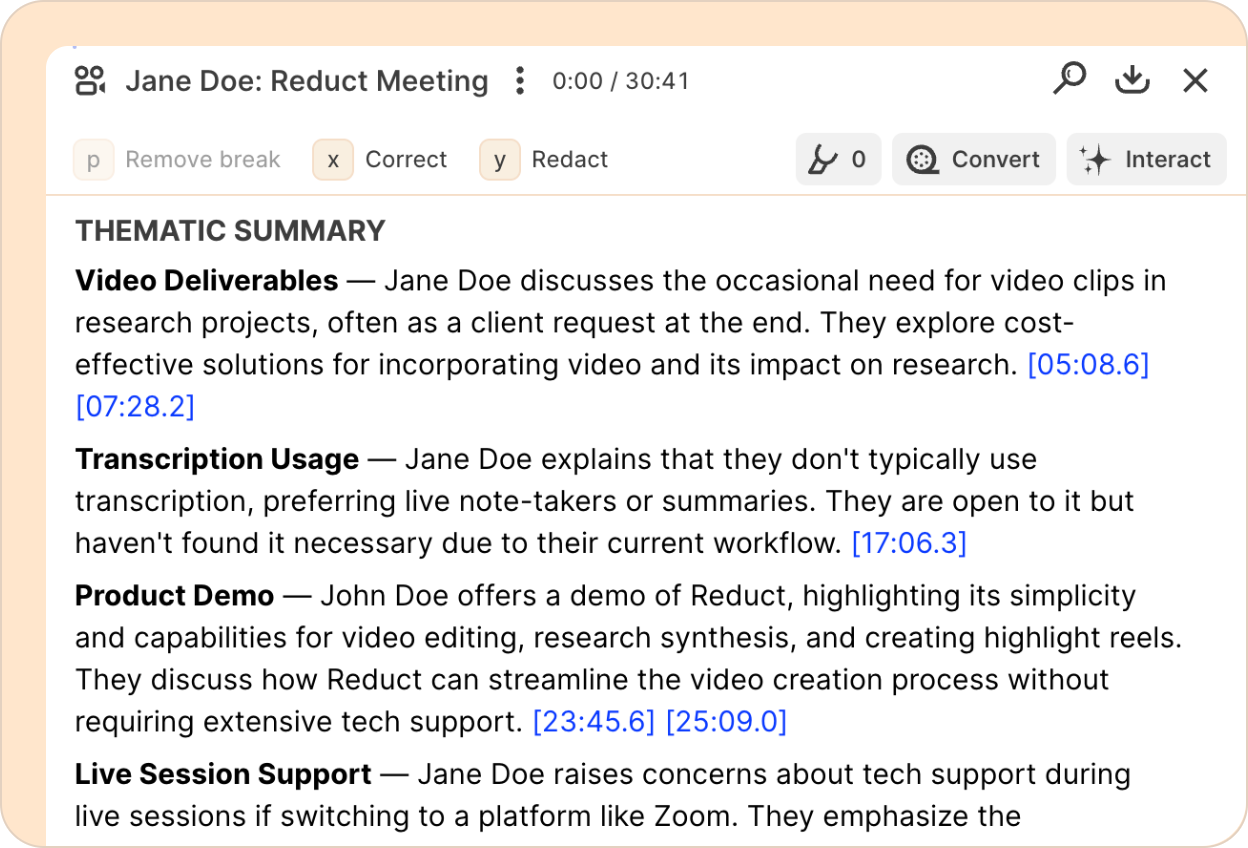This screenshot has height=848, width=1248.
Task: Open the search magnifier icon
Action: 1069,79
